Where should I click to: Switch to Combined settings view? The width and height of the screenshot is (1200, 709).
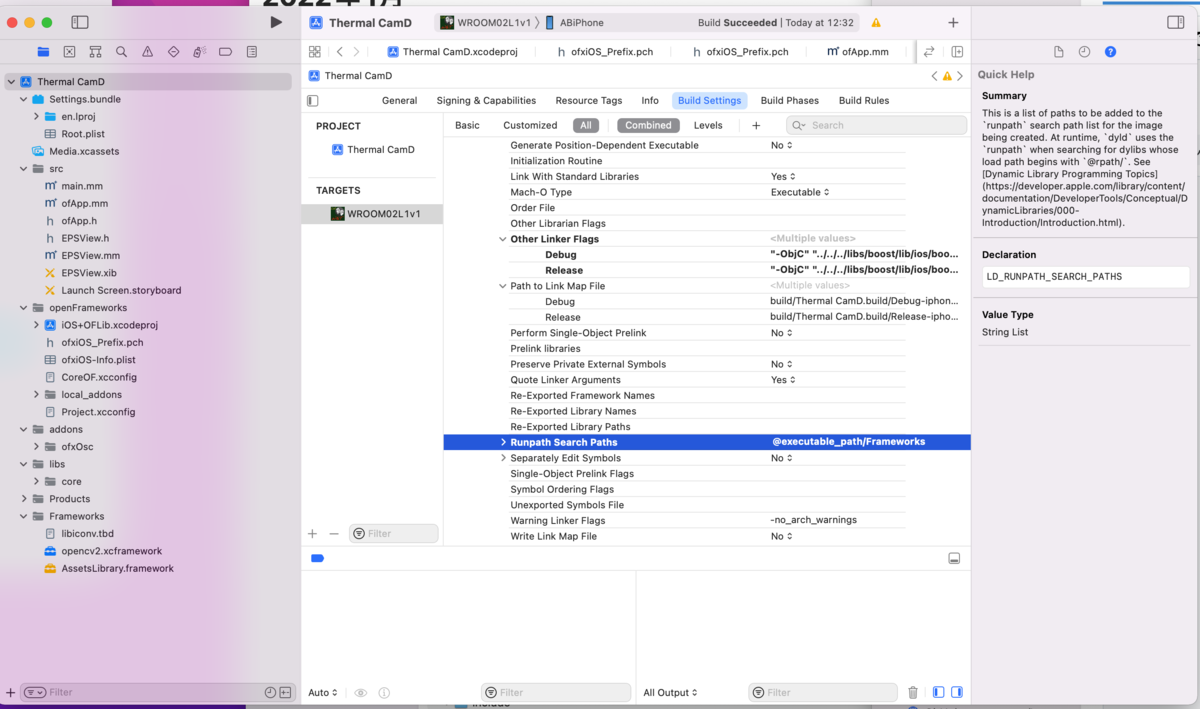[x=648, y=125]
